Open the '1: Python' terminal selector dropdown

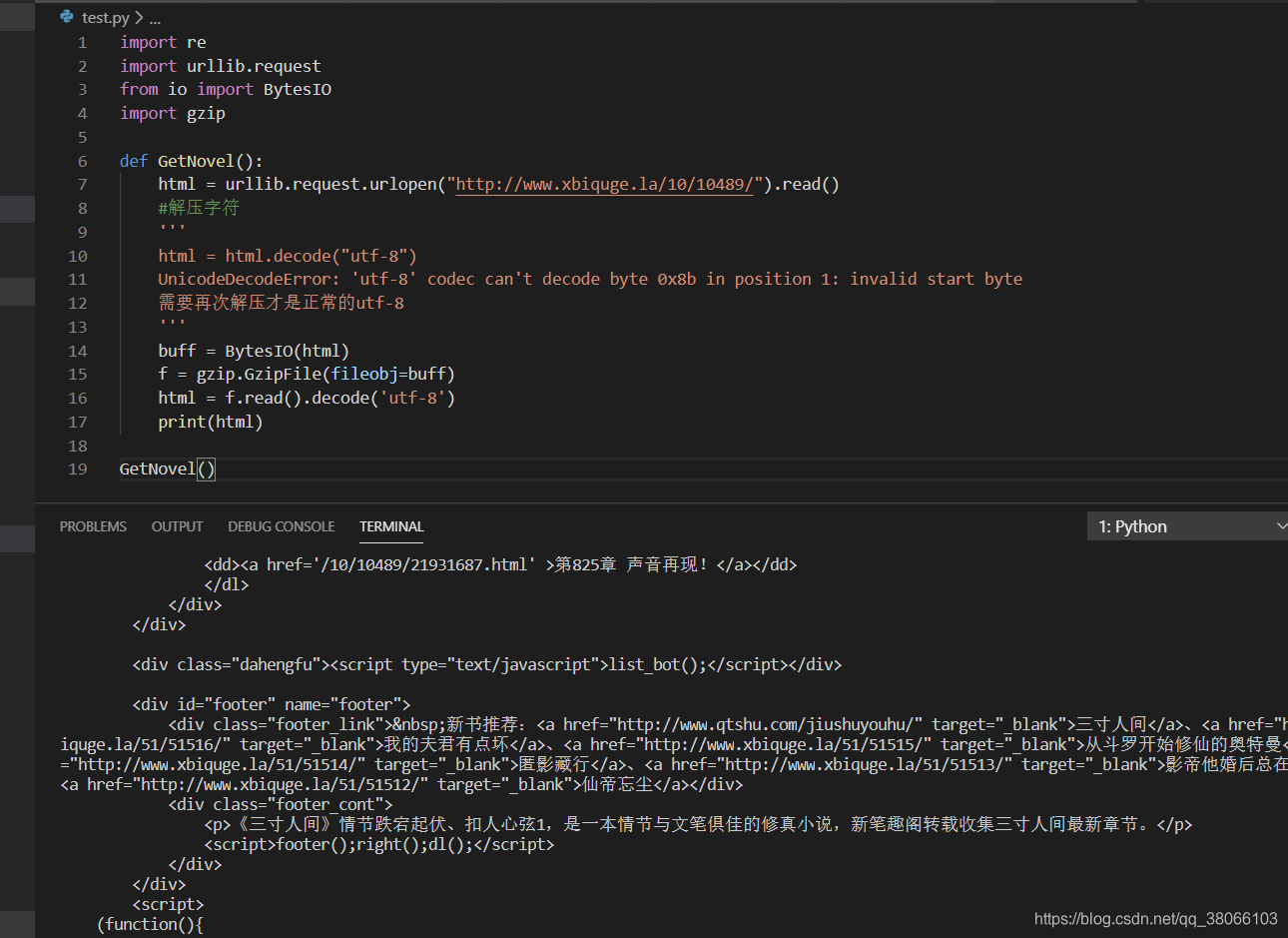[1187, 526]
